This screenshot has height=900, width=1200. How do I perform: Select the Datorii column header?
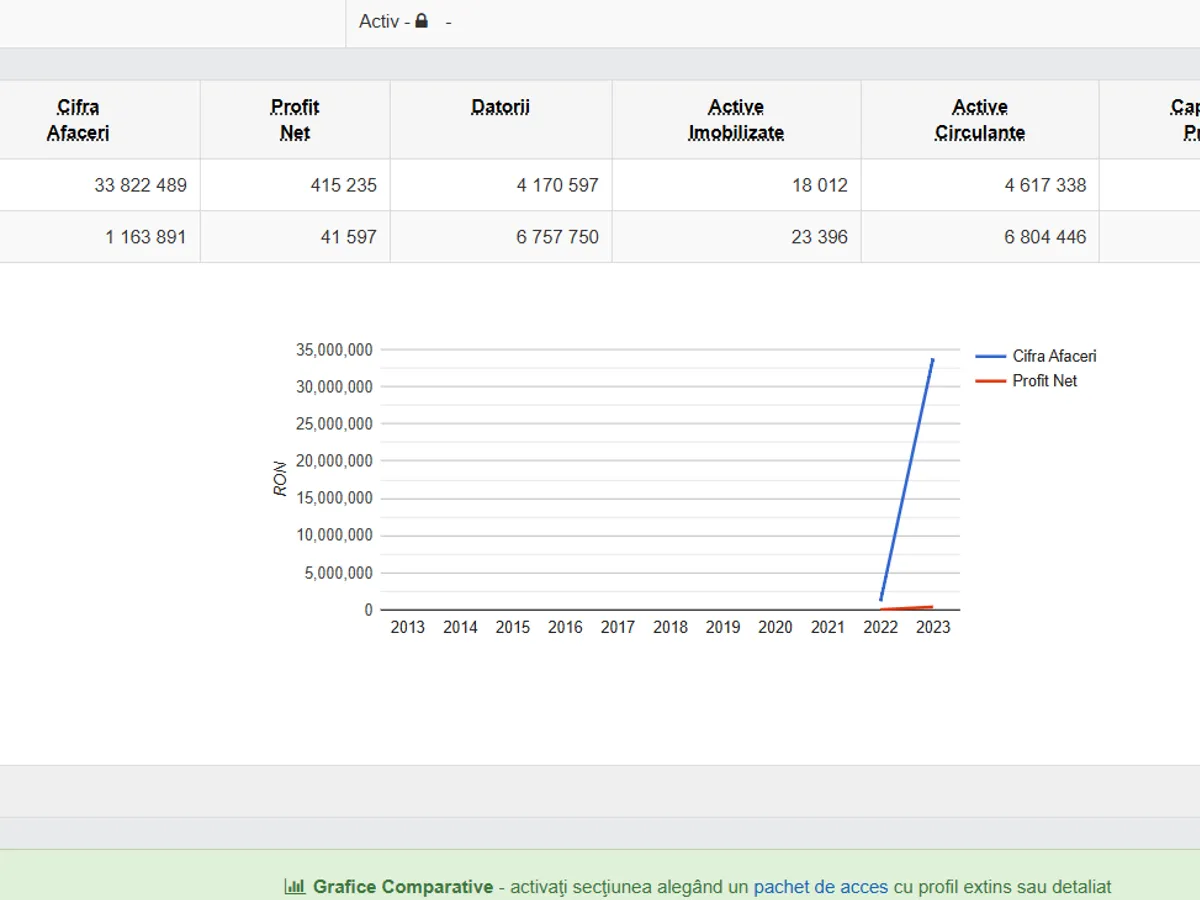[x=501, y=107]
